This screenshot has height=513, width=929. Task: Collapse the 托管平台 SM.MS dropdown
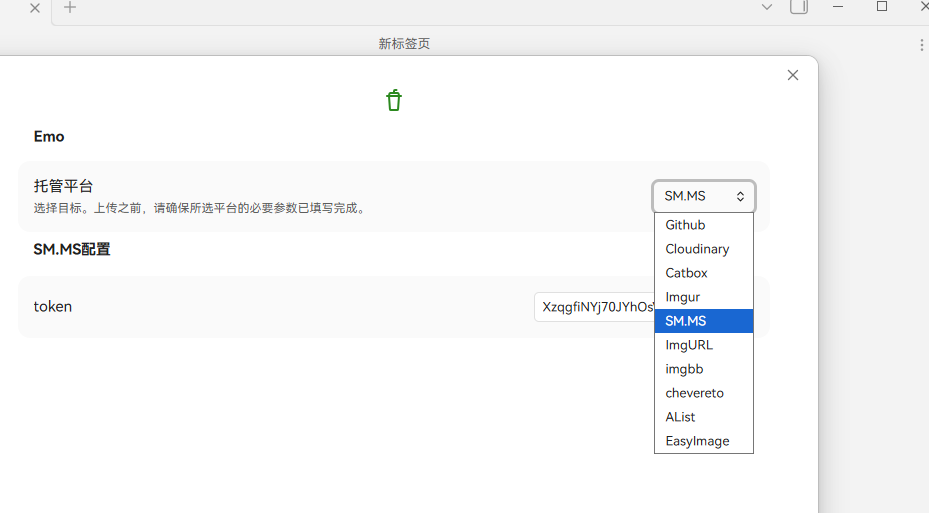704,196
